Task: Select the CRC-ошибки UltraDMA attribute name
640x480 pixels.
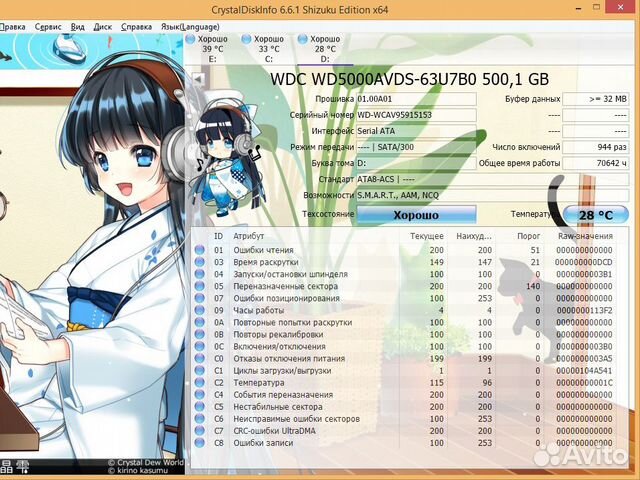Action: pos(274,431)
